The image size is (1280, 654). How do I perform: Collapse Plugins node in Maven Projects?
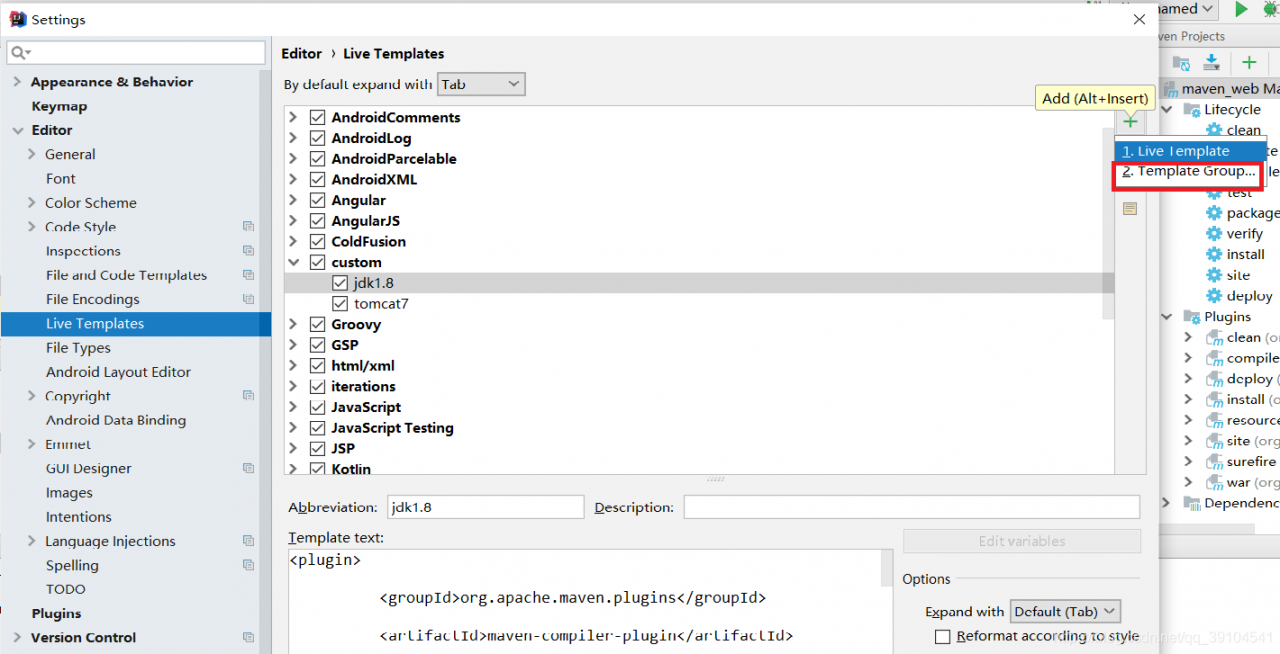1167,316
